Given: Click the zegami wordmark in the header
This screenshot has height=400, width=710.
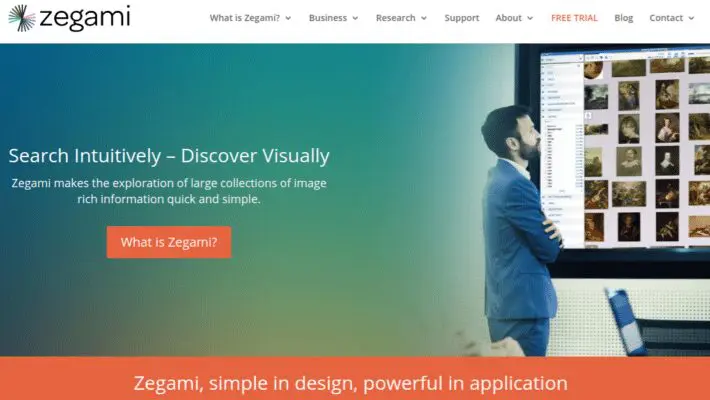Looking at the screenshot, I should (x=85, y=18).
